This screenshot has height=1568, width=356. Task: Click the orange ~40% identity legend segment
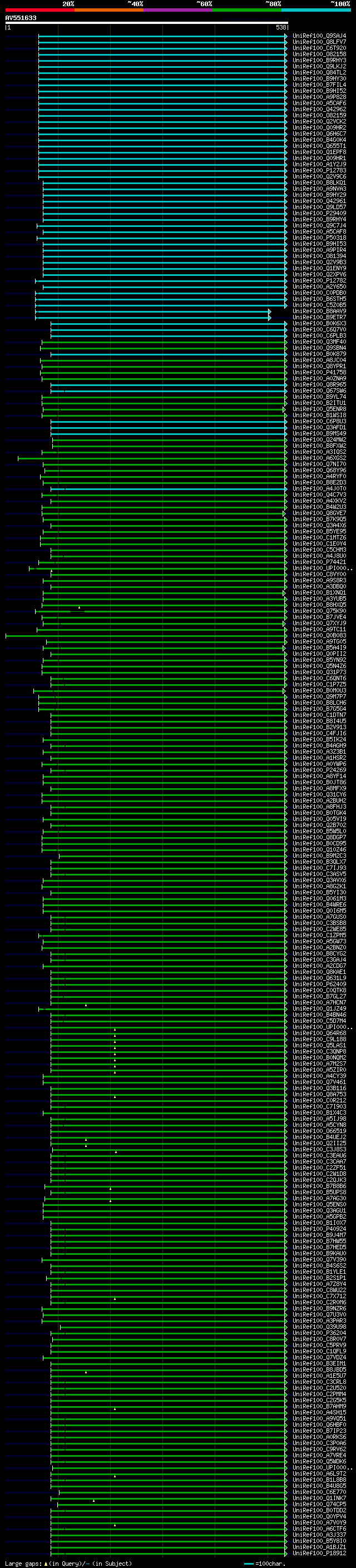coord(109,10)
